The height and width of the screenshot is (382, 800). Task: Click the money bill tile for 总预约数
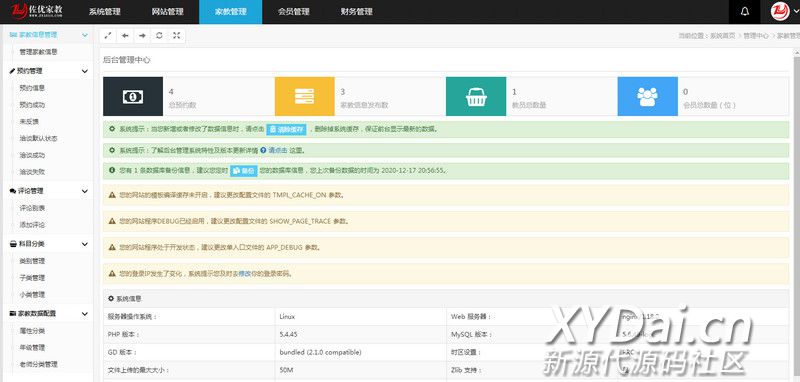(133, 96)
